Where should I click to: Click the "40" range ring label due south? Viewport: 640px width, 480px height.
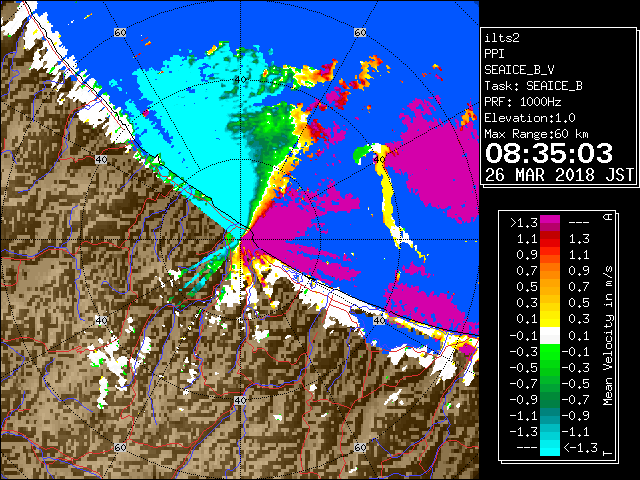click(240, 401)
